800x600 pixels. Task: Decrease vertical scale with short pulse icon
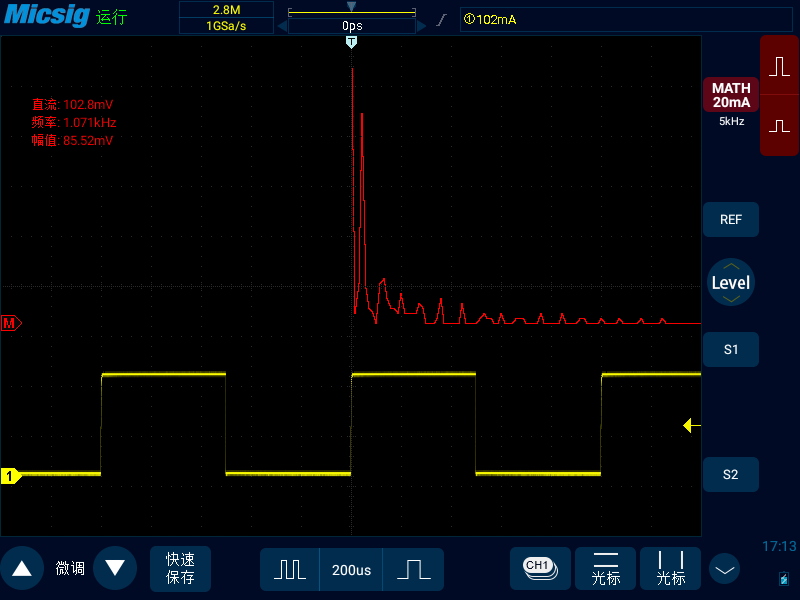779,126
